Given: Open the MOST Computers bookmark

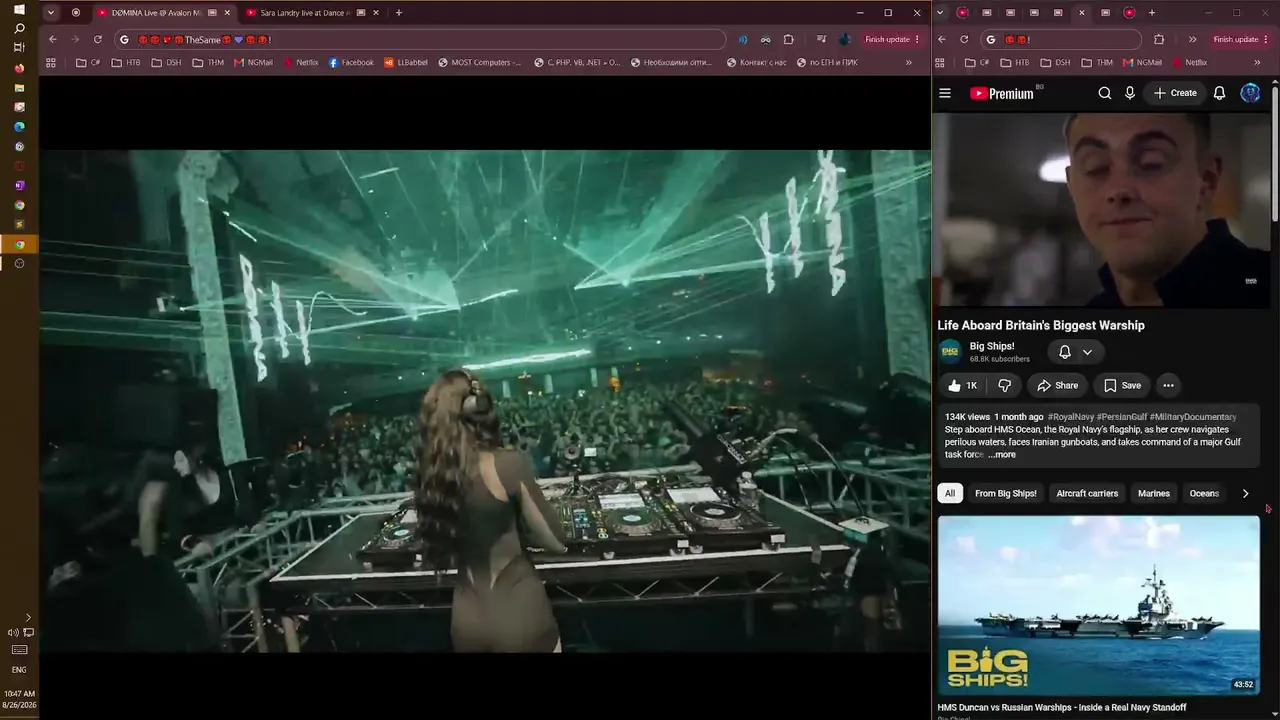Looking at the screenshot, I should (480, 62).
